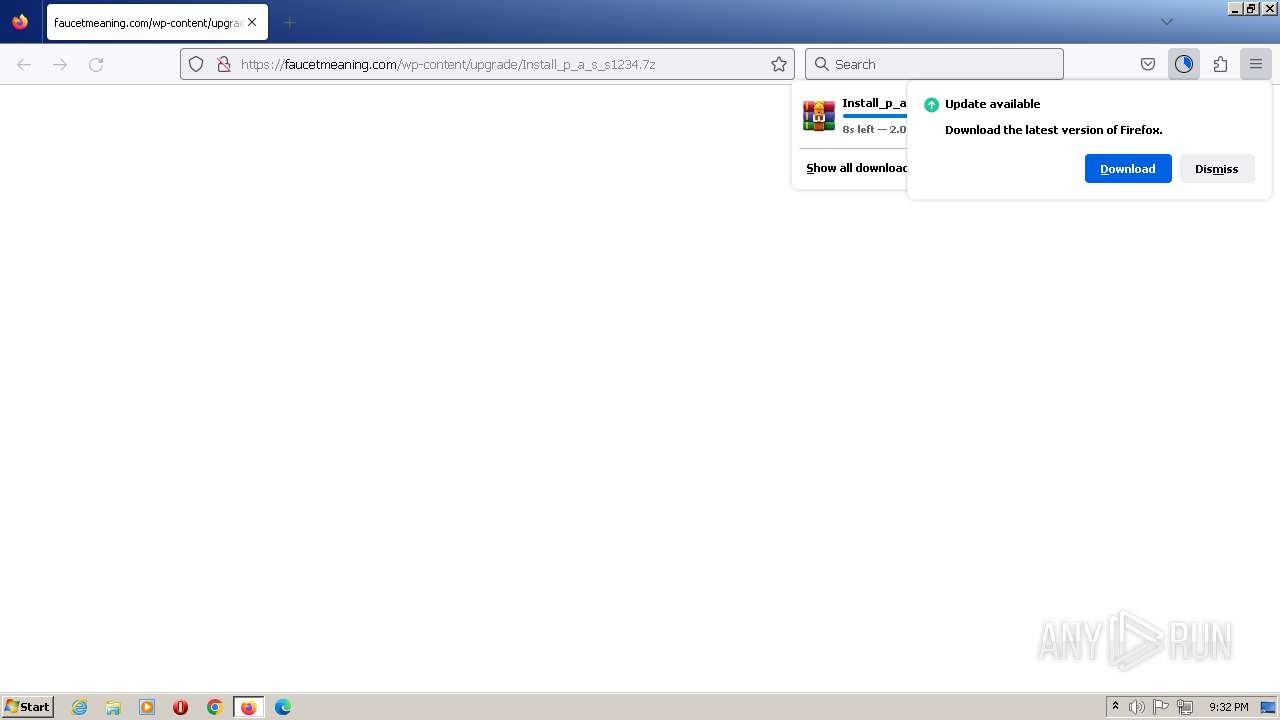Click the site security padlock icon
1280x720 pixels.
[x=224, y=64]
